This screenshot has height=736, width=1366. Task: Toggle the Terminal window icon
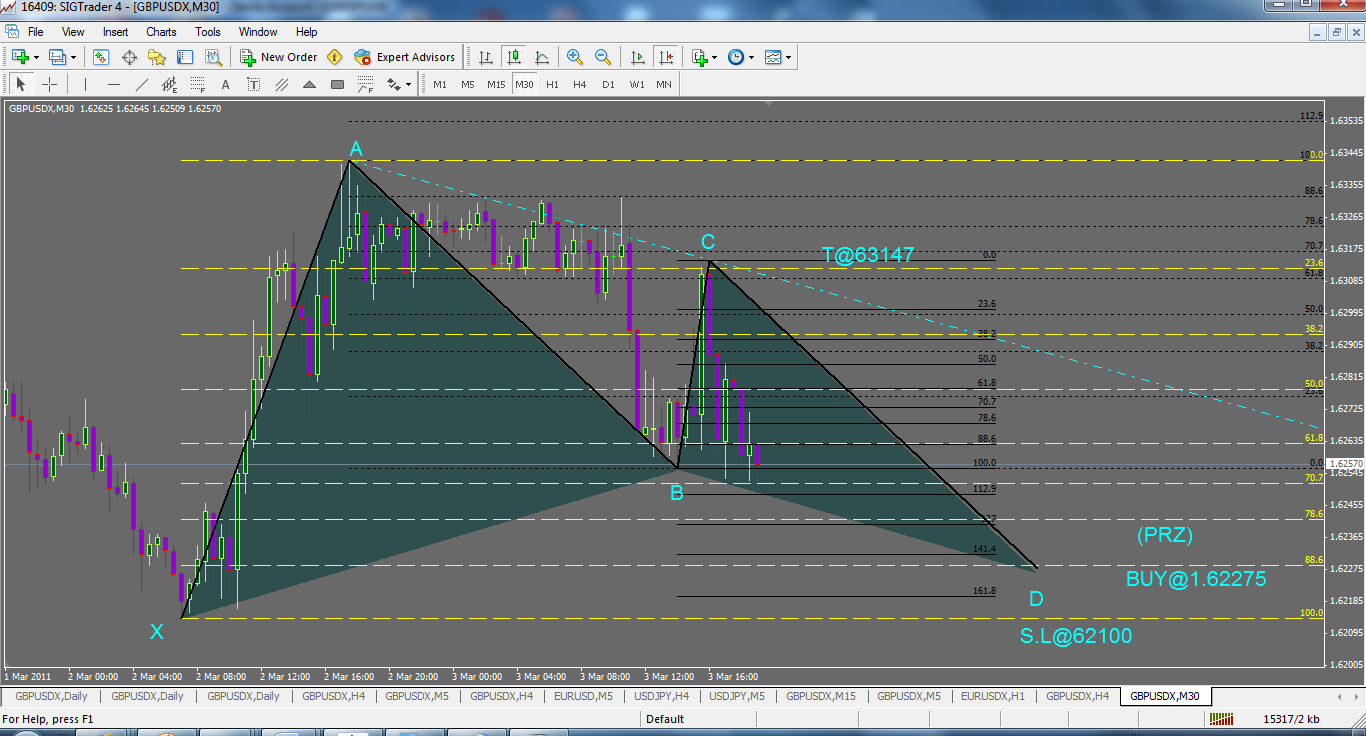(x=185, y=57)
